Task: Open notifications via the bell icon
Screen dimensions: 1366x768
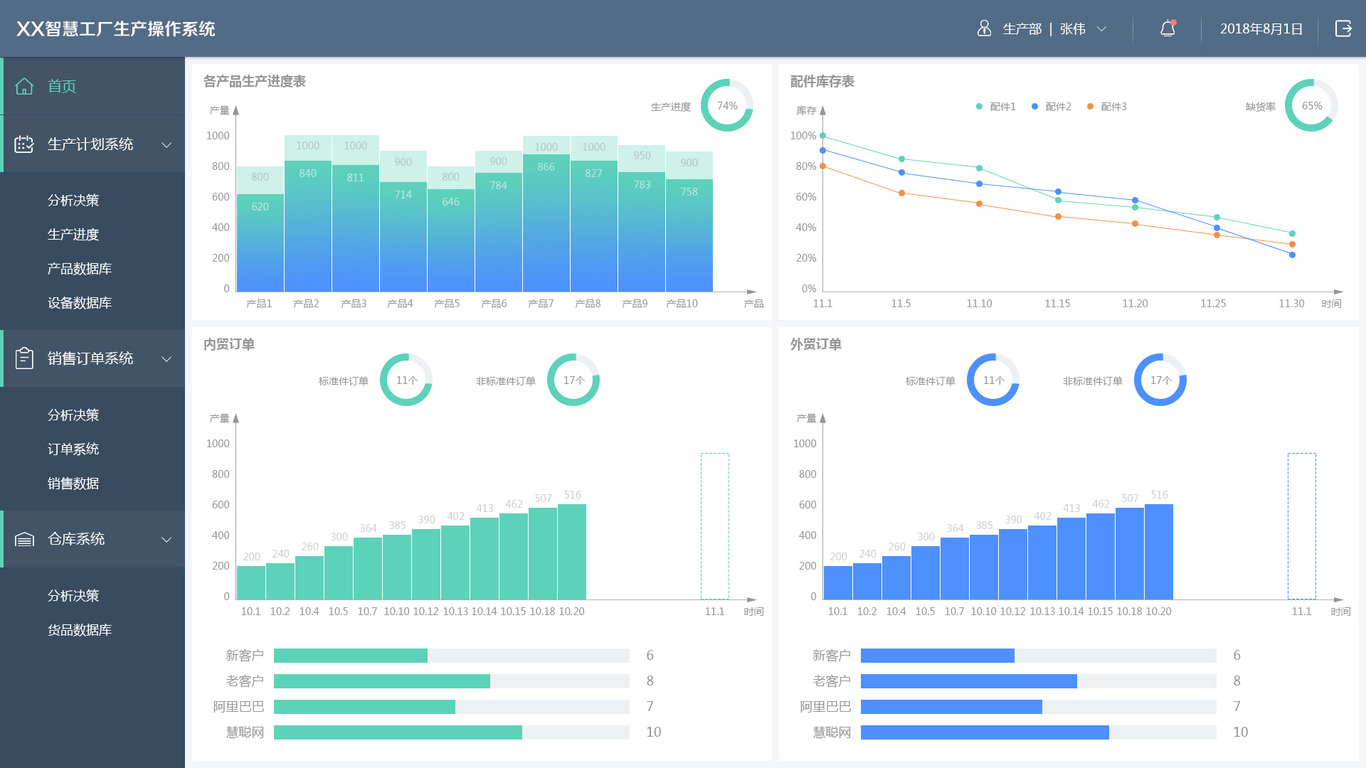Action: pos(1167,29)
